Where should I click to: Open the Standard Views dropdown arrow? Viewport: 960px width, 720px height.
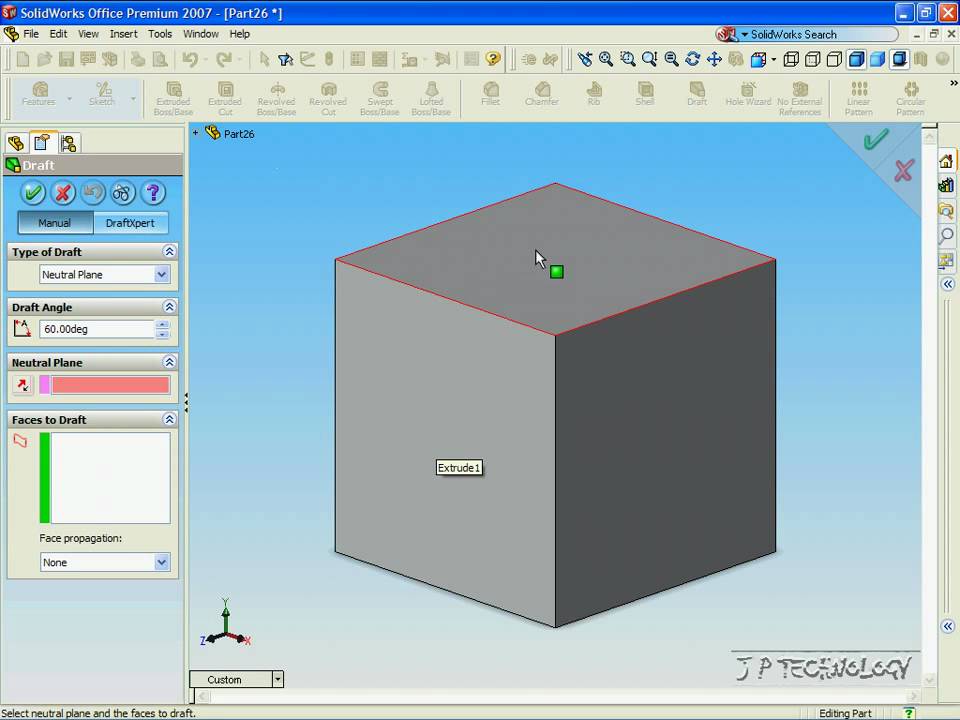coord(774,59)
